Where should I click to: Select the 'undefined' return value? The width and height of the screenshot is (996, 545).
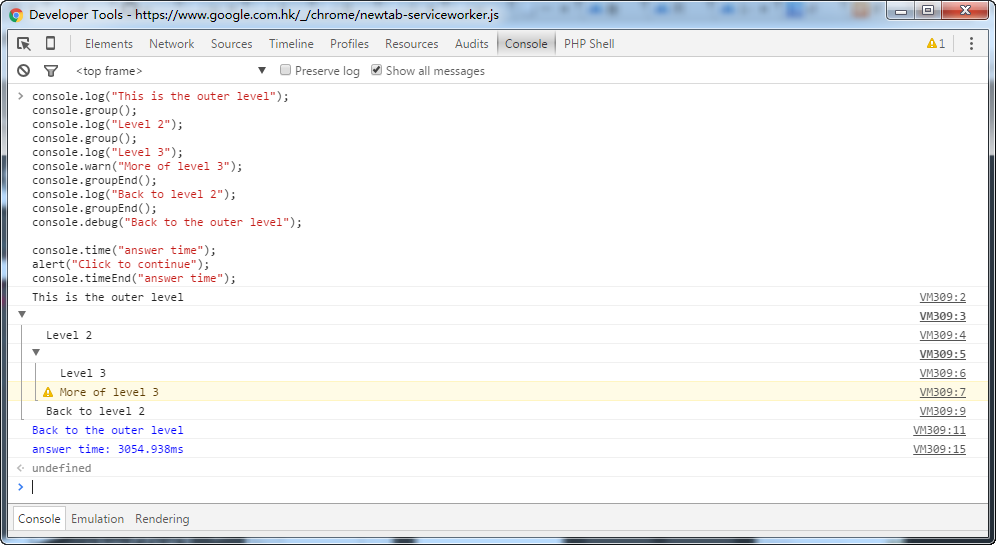click(62, 468)
